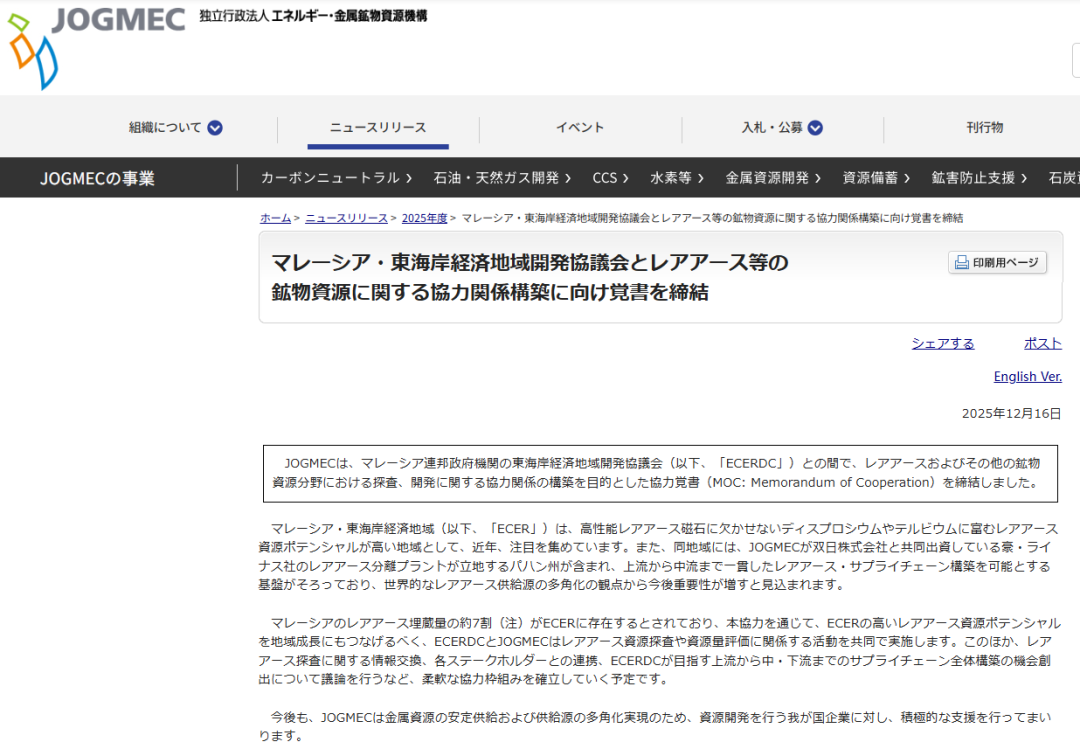Viewport: 1080px width, 749px height.
Task: Click the シェアする link
Action: pyautogui.click(x=942, y=343)
